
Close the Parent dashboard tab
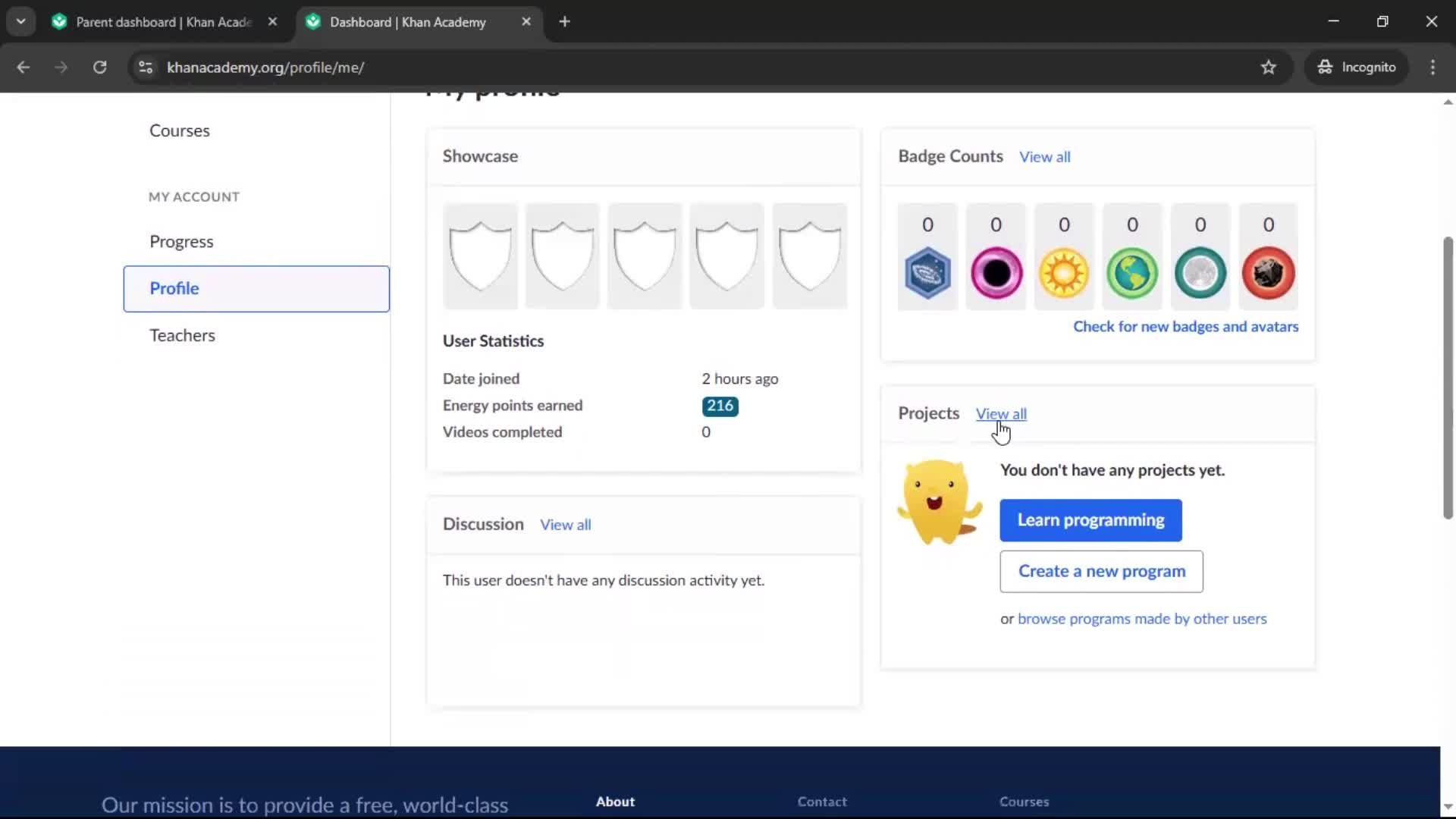[272, 22]
